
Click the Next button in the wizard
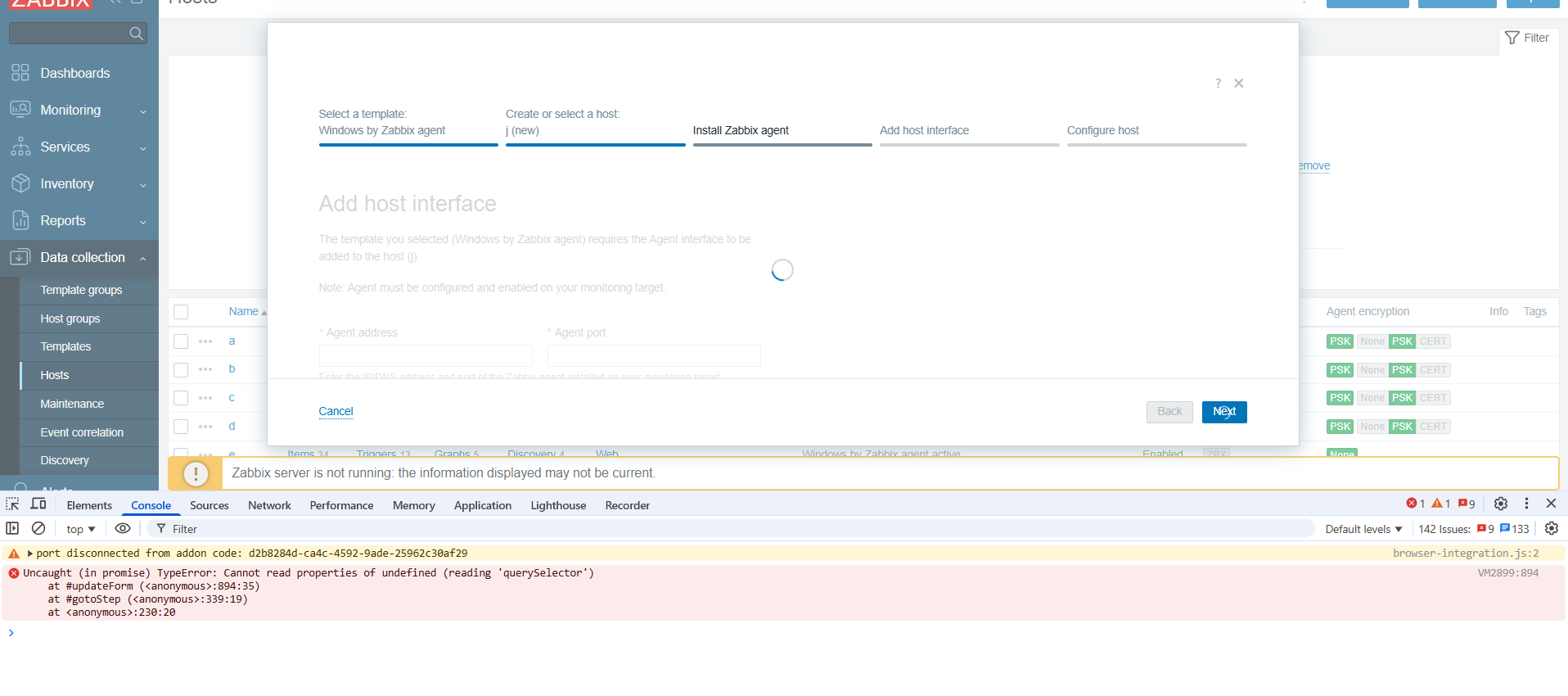click(x=1224, y=412)
